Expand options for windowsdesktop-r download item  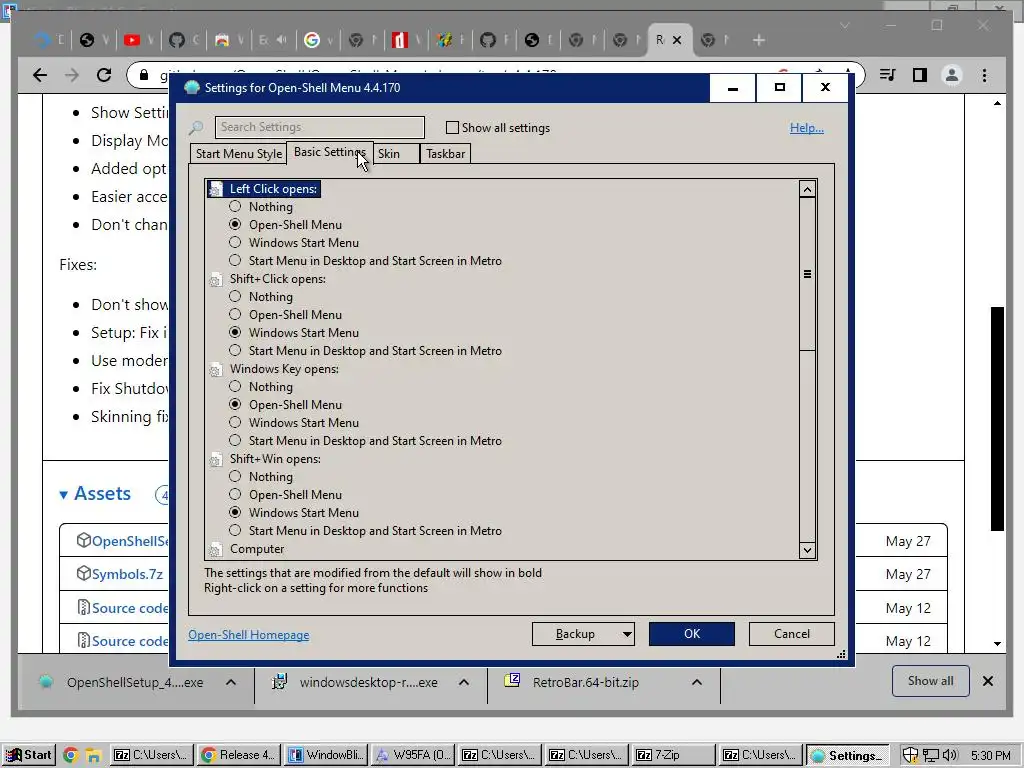[464, 682]
